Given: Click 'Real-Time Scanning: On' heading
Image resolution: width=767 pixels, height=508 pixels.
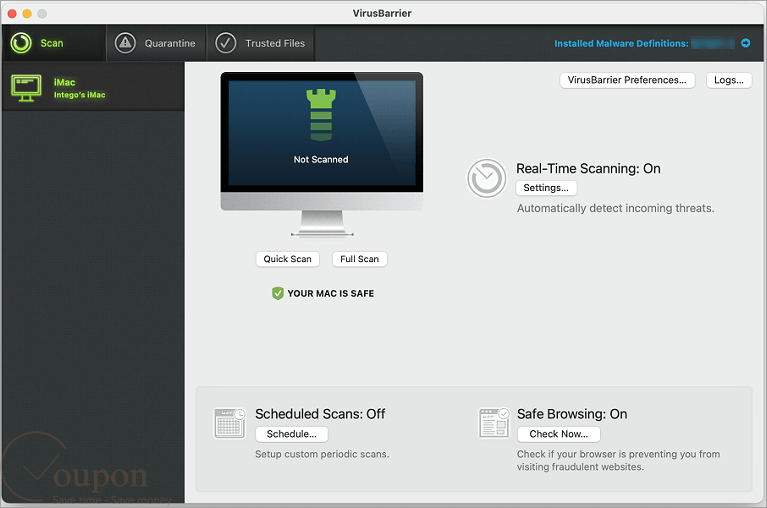Looking at the screenshot, I should [588, 169].
